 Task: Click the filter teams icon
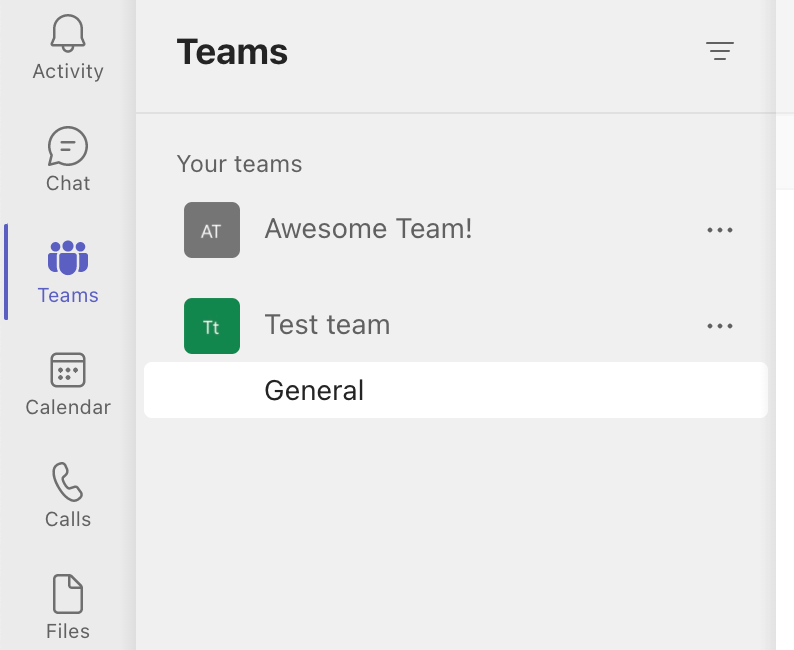click(x=720, y=51)
